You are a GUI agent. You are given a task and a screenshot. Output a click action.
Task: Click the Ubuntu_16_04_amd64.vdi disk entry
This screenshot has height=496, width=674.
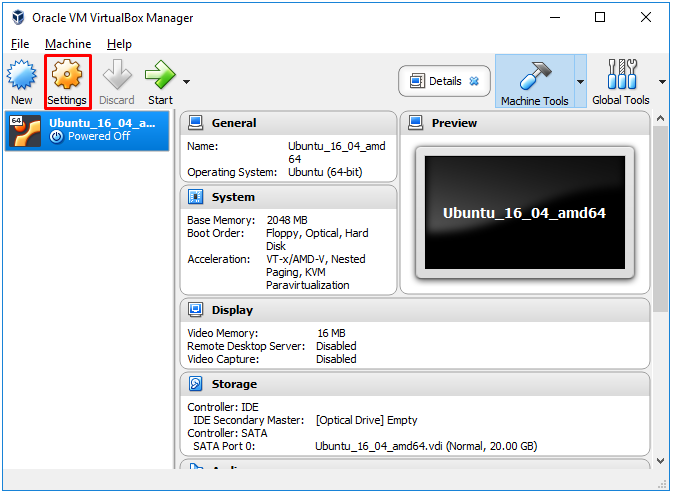[426, 446]
